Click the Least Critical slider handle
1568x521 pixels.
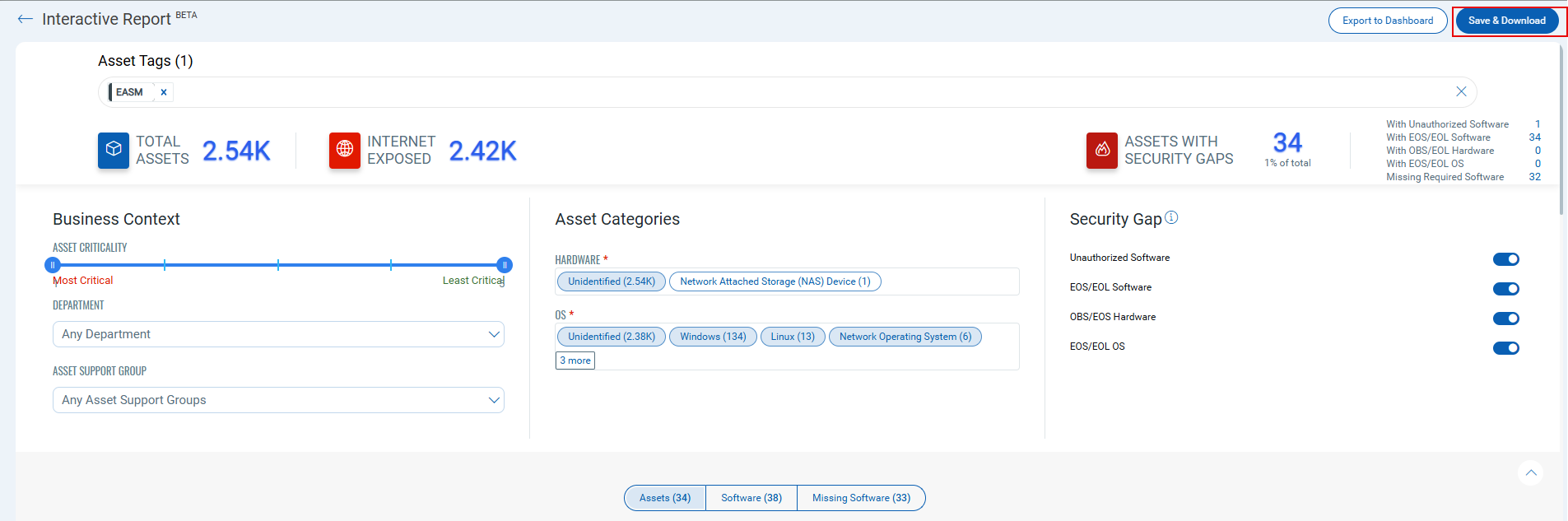point(505,265)
